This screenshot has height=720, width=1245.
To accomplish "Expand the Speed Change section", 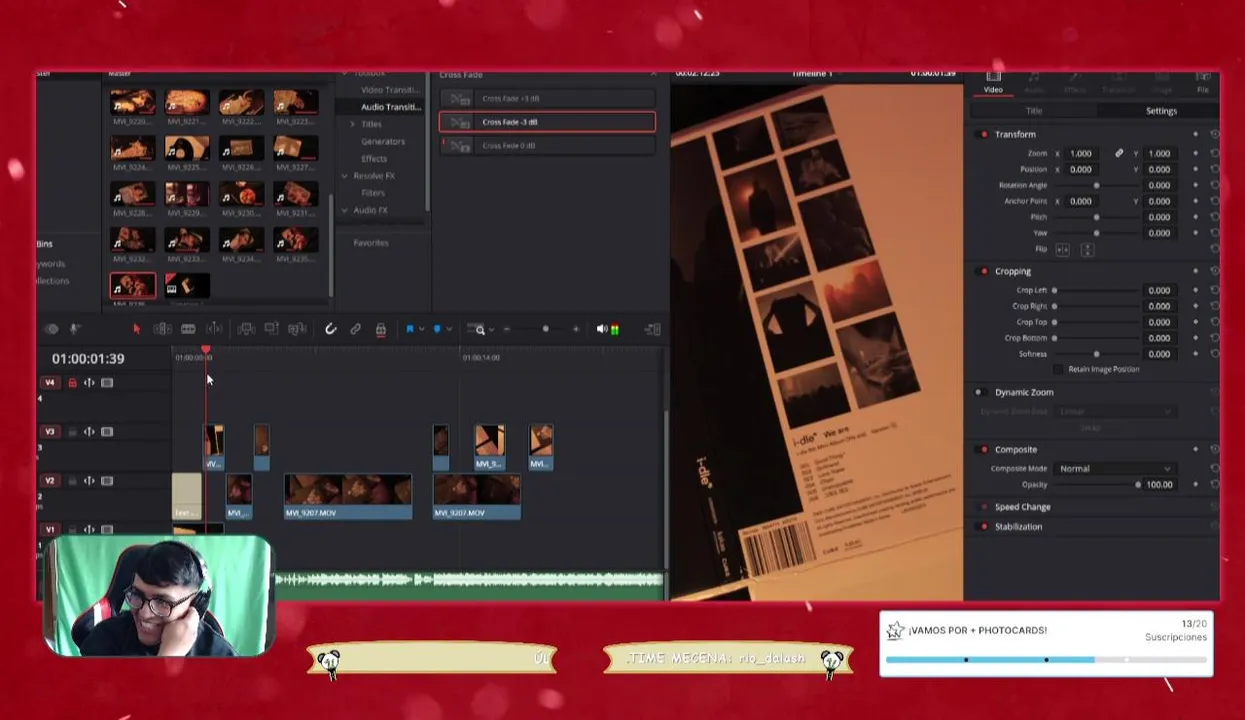I will [x=1022, y=507].
